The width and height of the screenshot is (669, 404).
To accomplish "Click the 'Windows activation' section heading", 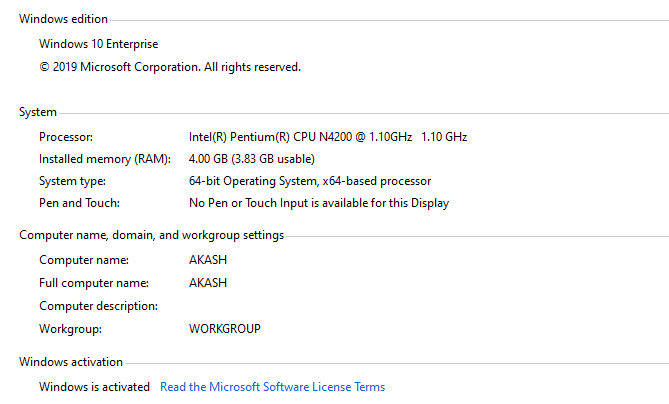I will tap(71, 362).
